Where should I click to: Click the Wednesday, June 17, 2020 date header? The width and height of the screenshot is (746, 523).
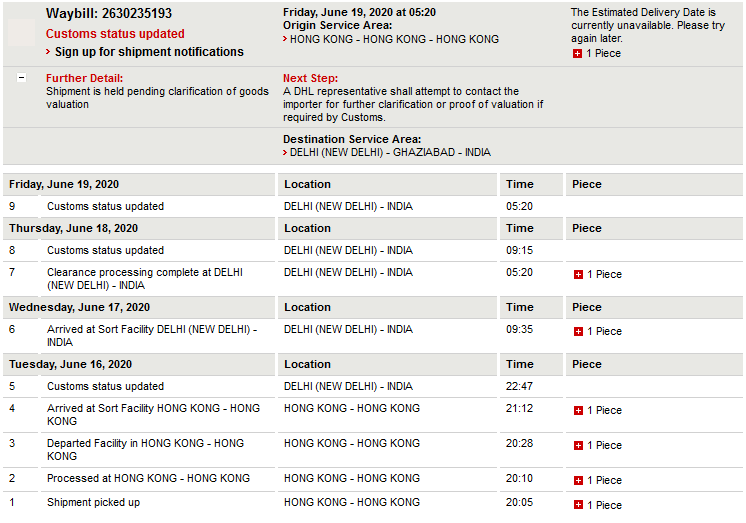click(79, 307)
